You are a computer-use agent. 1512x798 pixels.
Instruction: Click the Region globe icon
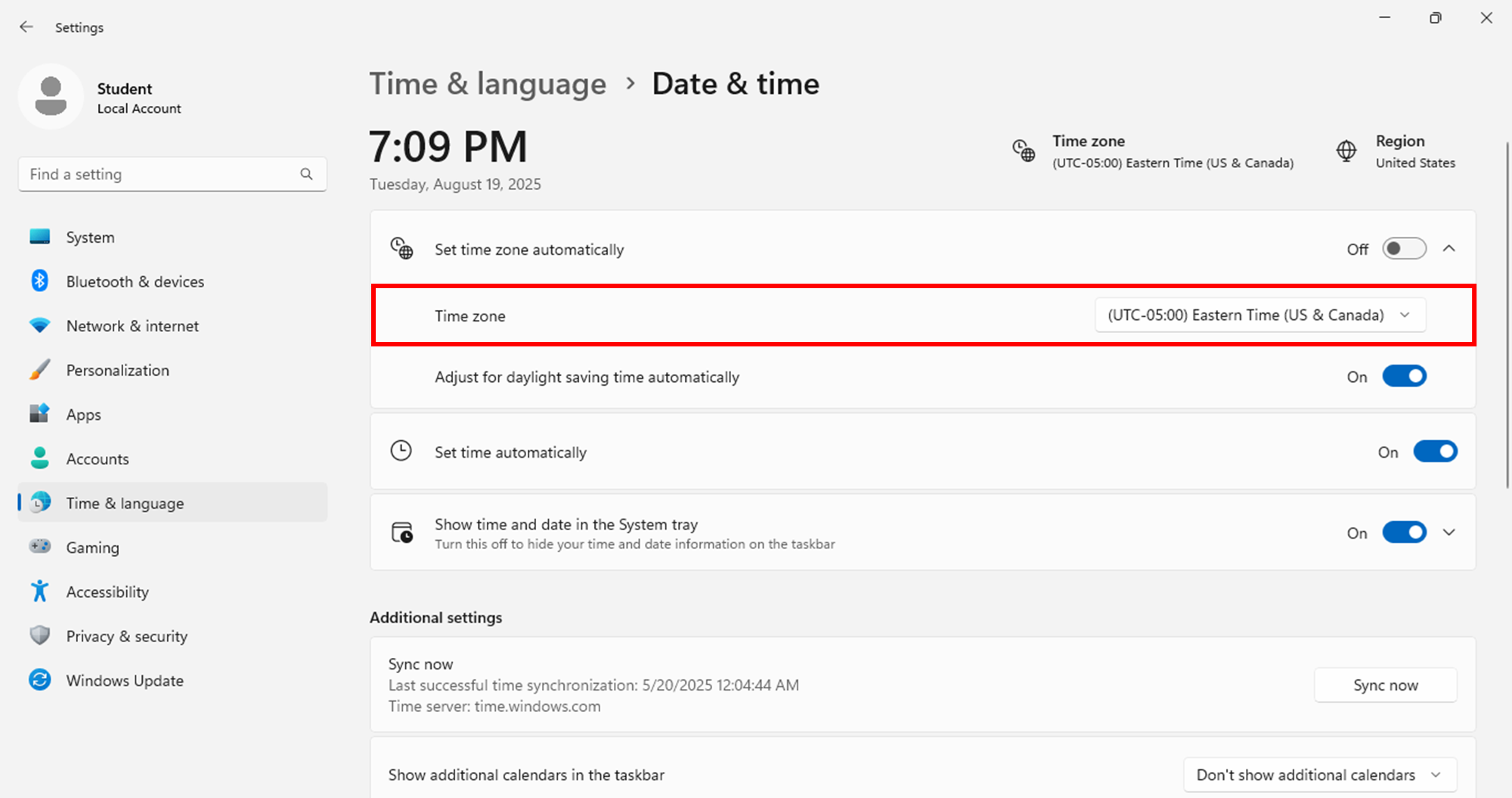pos(1346,151)
